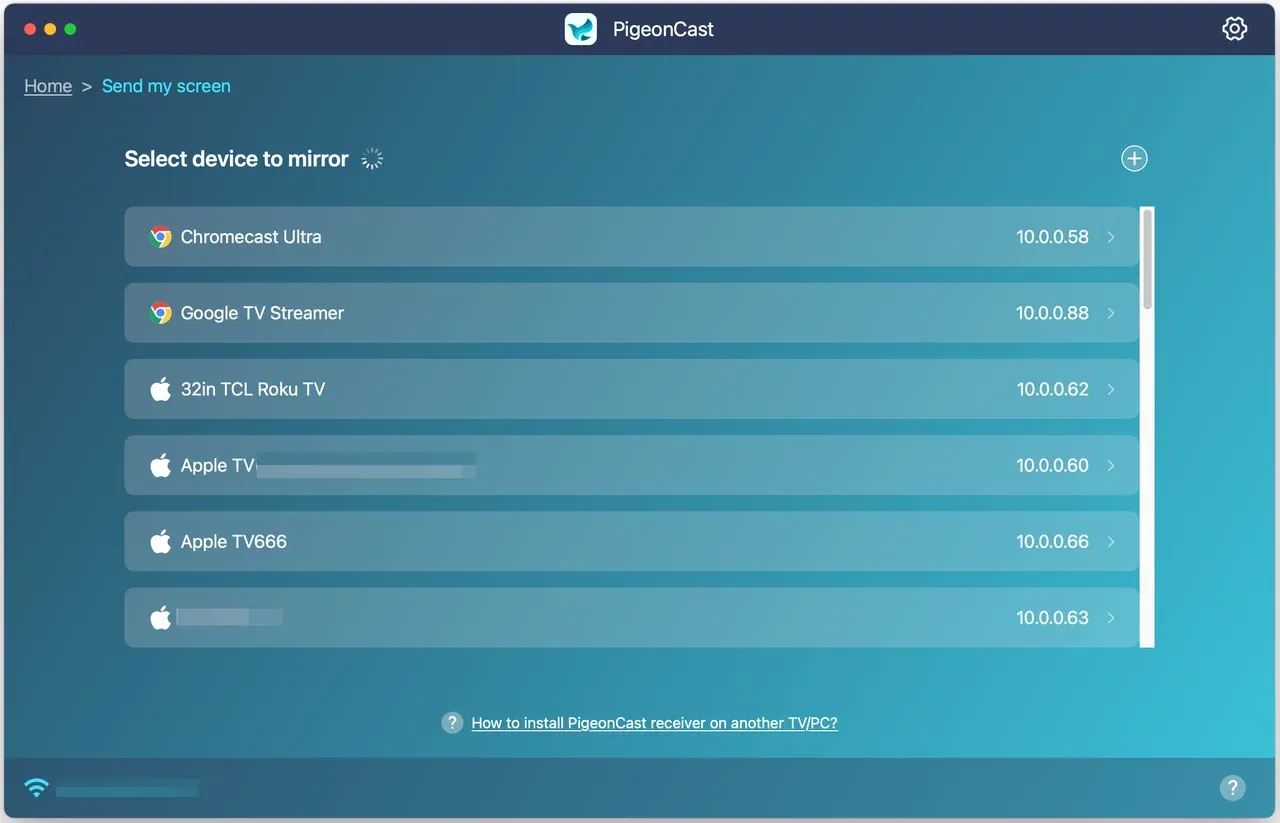Click the device list scrollbar thumb
This screenshot has height=823, width=1280.
click(x=1148, y=258)
